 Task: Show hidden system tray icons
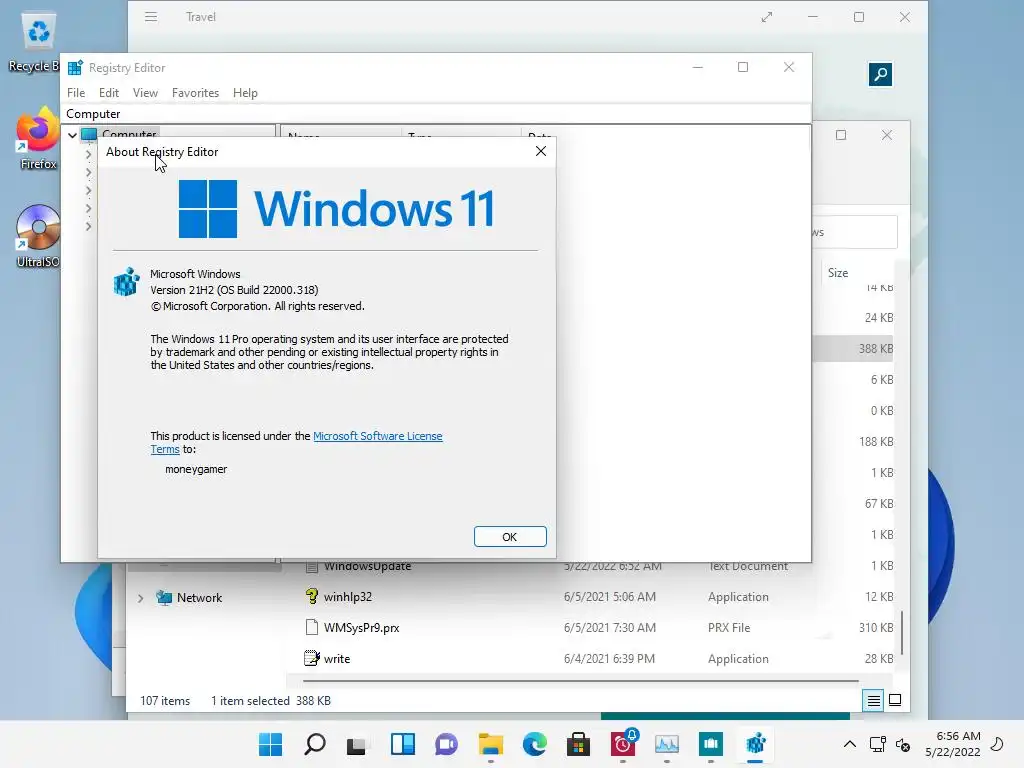click(850, 744)
